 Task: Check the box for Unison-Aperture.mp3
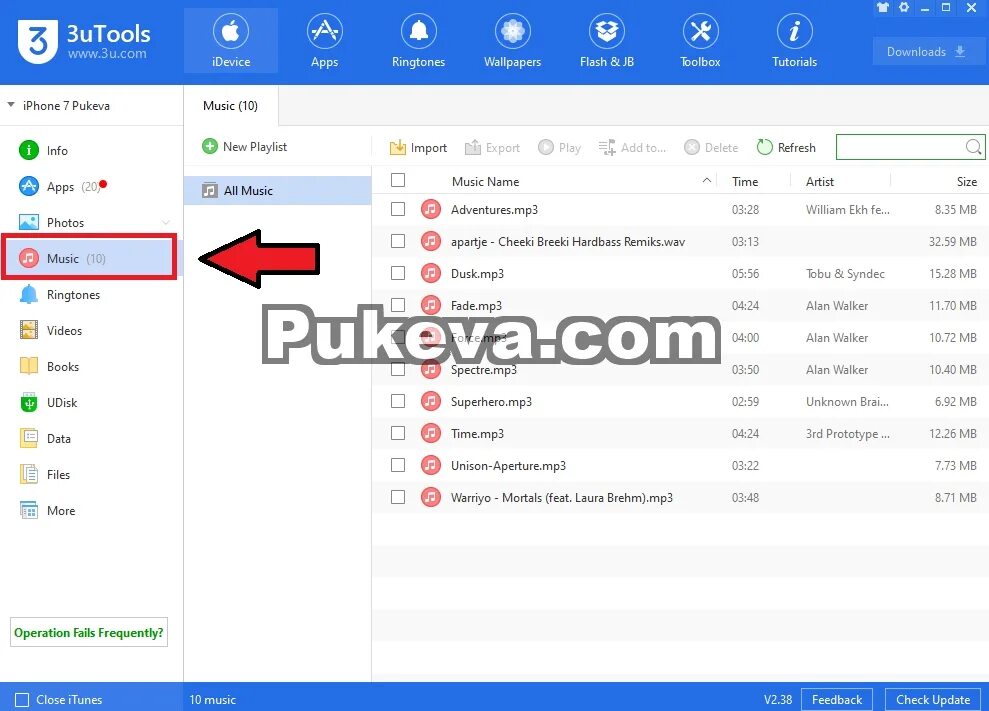tap(397, 466)
